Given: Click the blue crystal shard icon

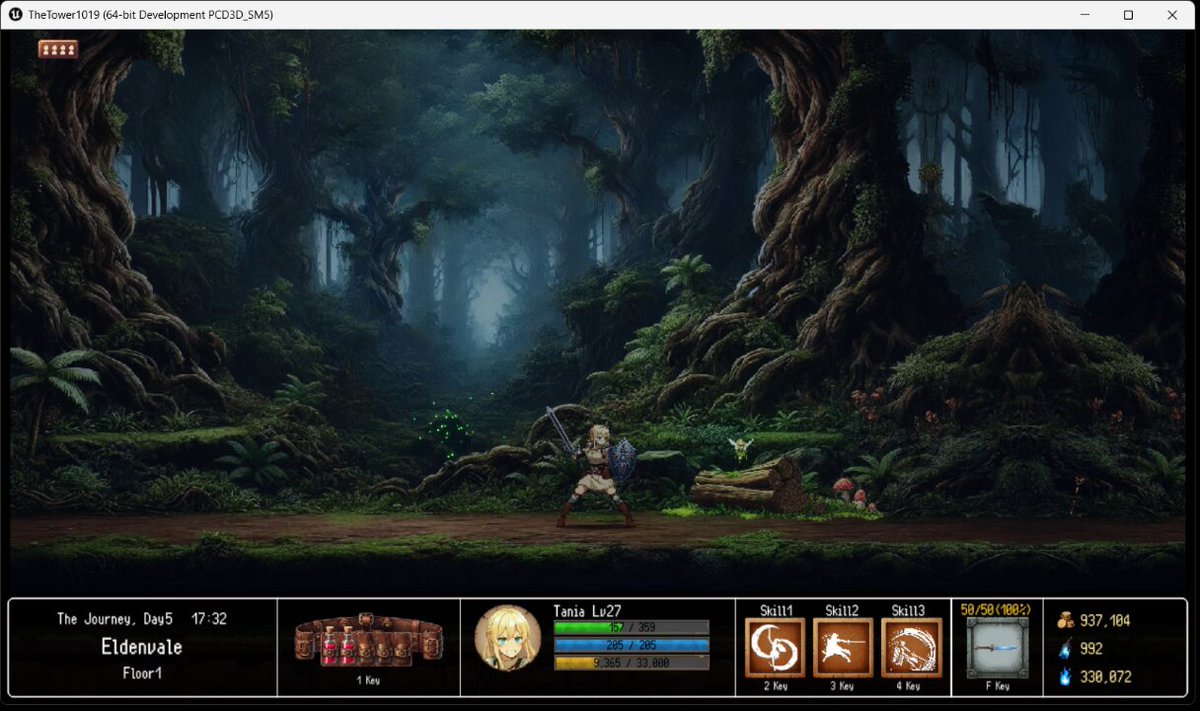Looking at the screenshot, I should [x=1066, y=649].
